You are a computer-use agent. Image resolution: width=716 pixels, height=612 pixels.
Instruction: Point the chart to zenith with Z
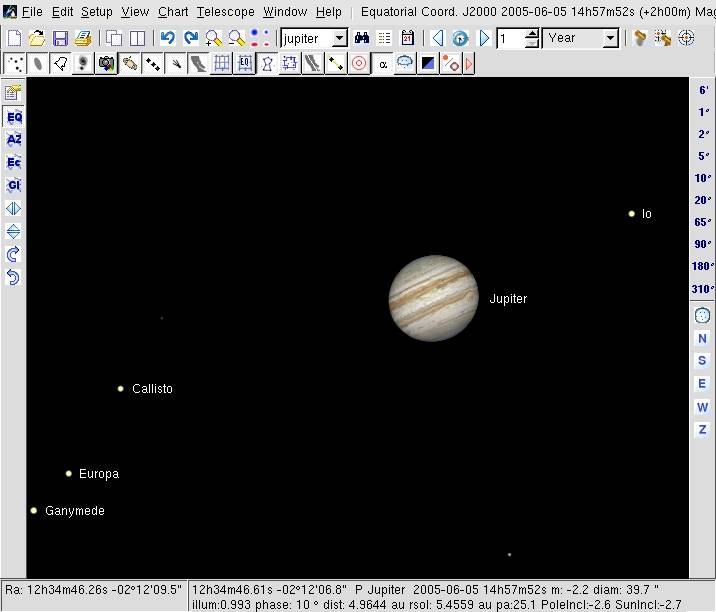(702, 429)
